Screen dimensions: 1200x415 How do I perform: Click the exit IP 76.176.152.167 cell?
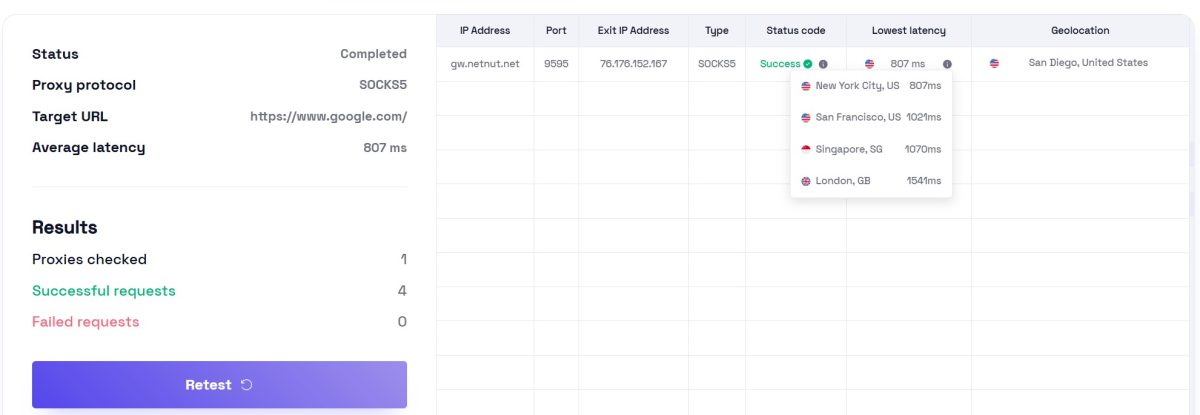pos(633,64)
